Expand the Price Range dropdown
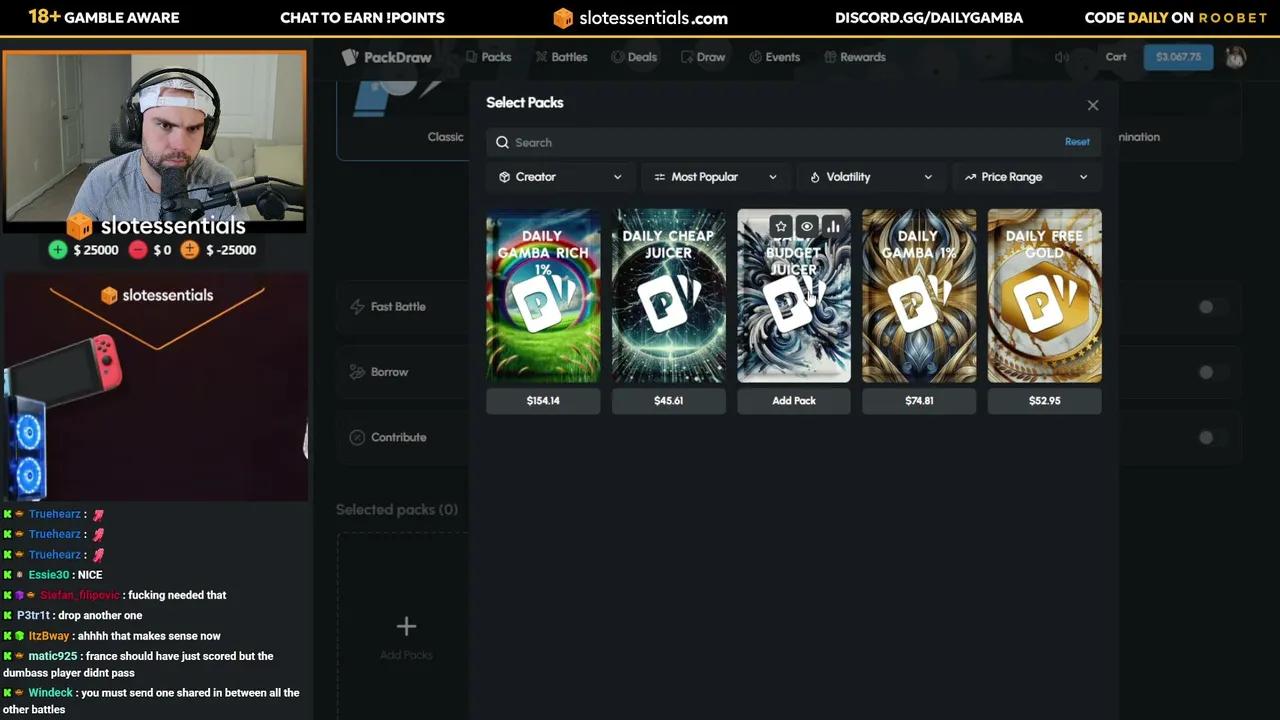 [1027, 177]
